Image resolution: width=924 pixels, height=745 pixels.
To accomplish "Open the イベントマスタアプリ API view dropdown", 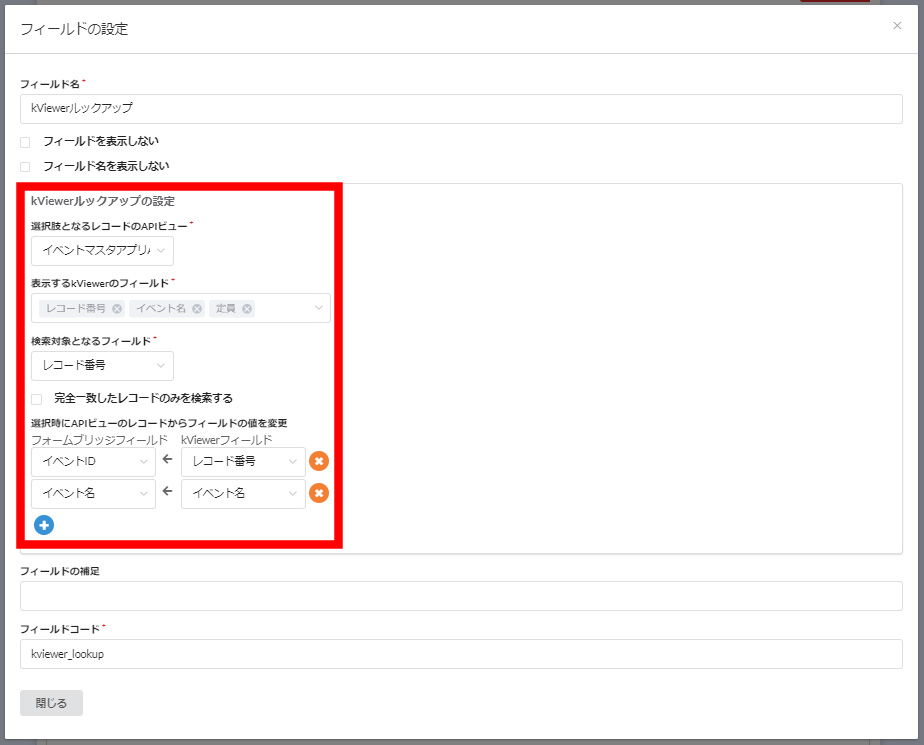I will tap(102, 251).
